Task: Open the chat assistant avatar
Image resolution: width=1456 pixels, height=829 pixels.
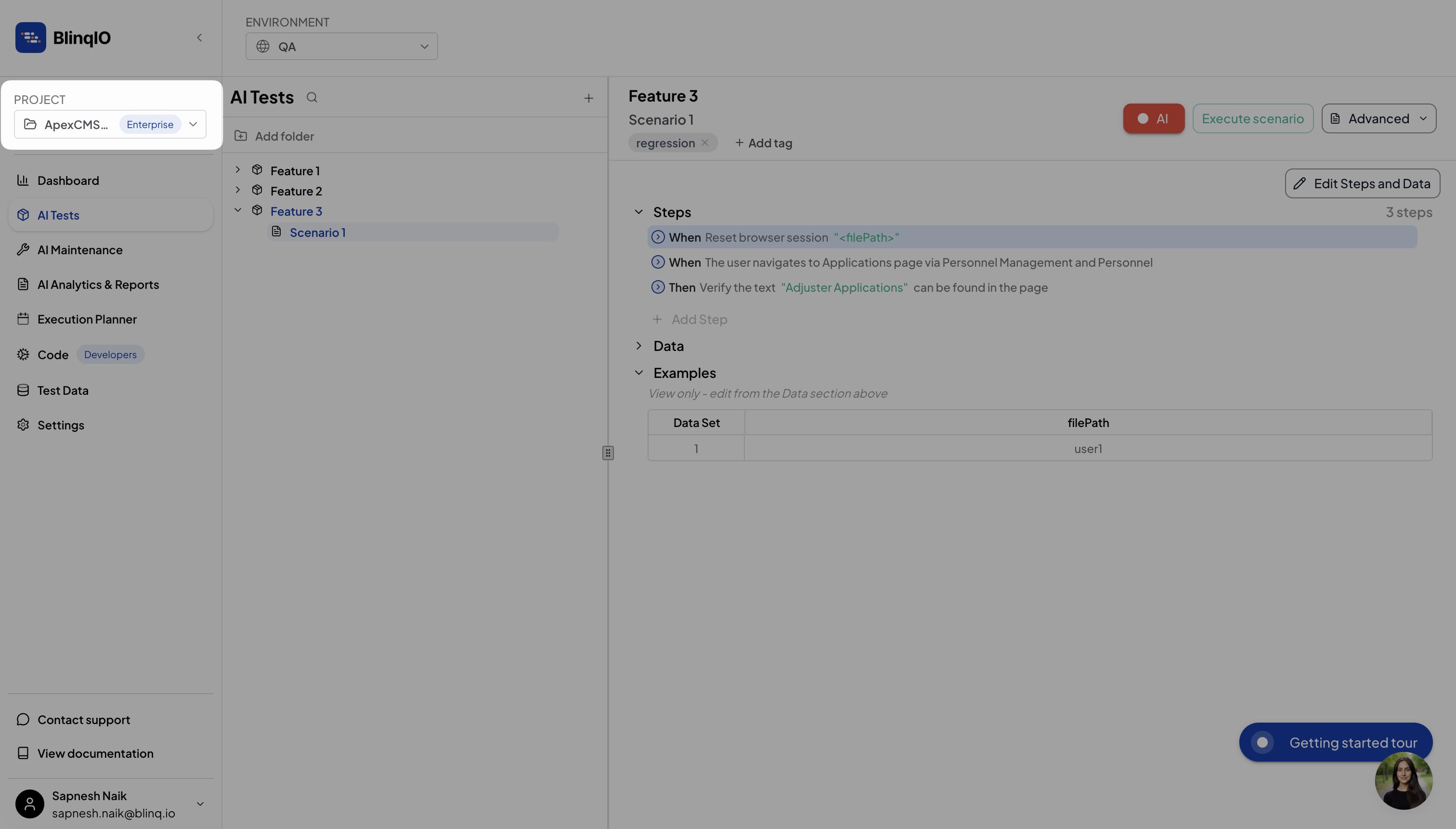Action: point(1403,780)
